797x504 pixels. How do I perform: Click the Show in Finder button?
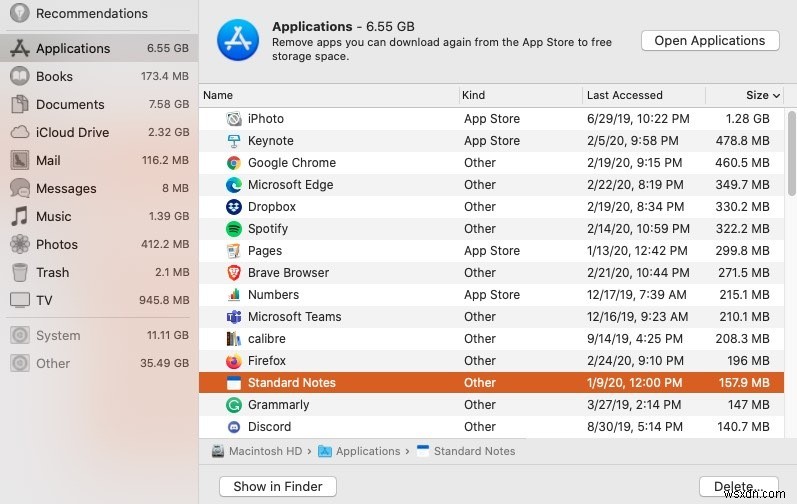pyautogui.click(x=278, y=486)
